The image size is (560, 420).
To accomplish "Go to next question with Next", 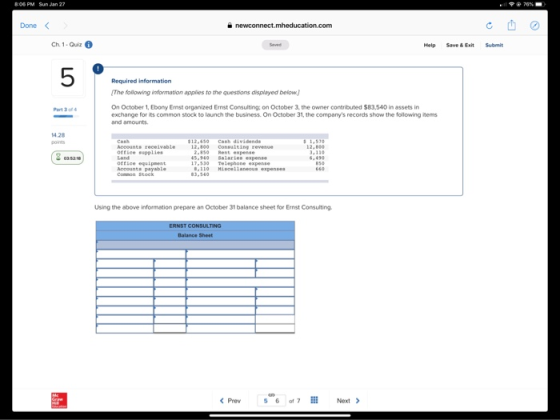I will tap(348, 401).
